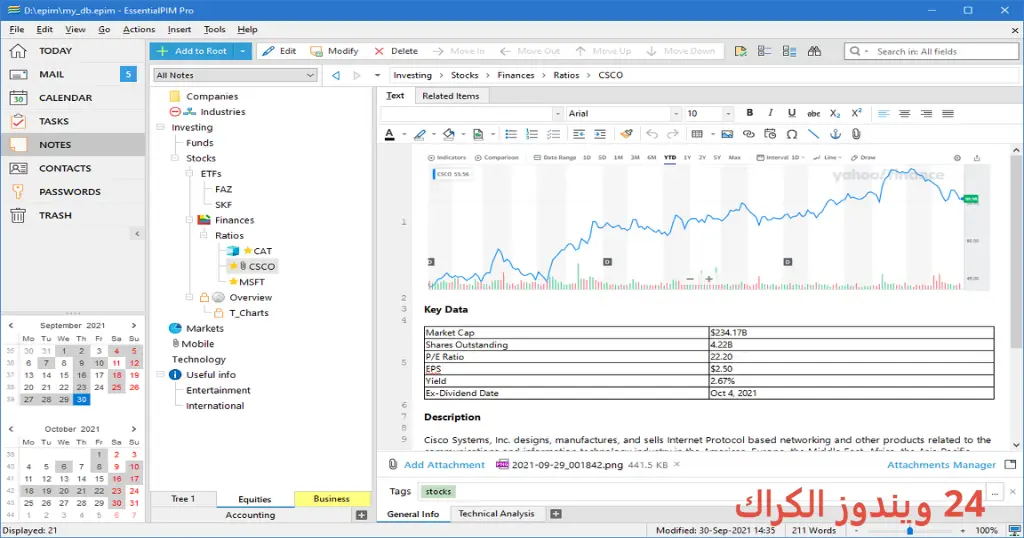Insert a bulleted list
Viewport: 1024px width, 538px height.
(511, 134)
